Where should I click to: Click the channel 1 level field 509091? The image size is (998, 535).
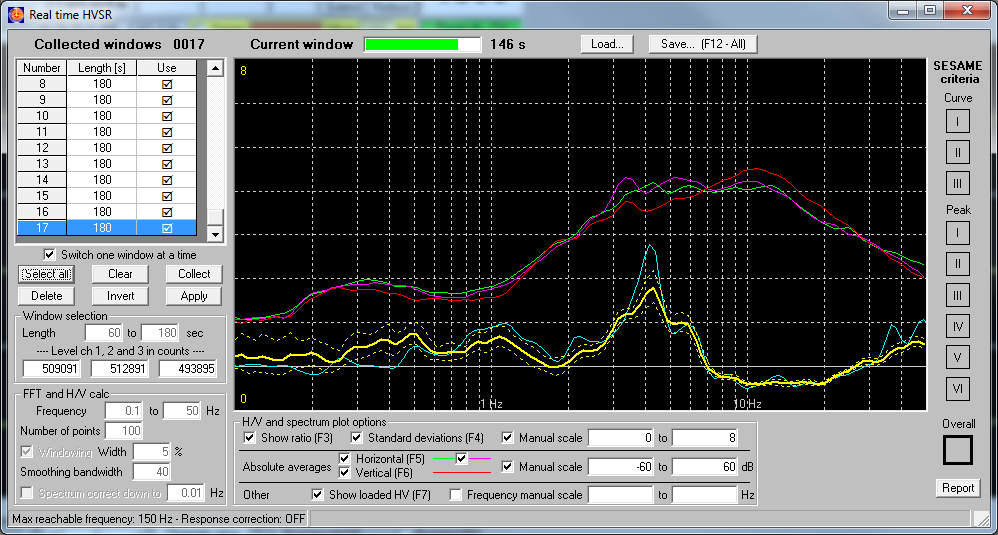point(52,368)
